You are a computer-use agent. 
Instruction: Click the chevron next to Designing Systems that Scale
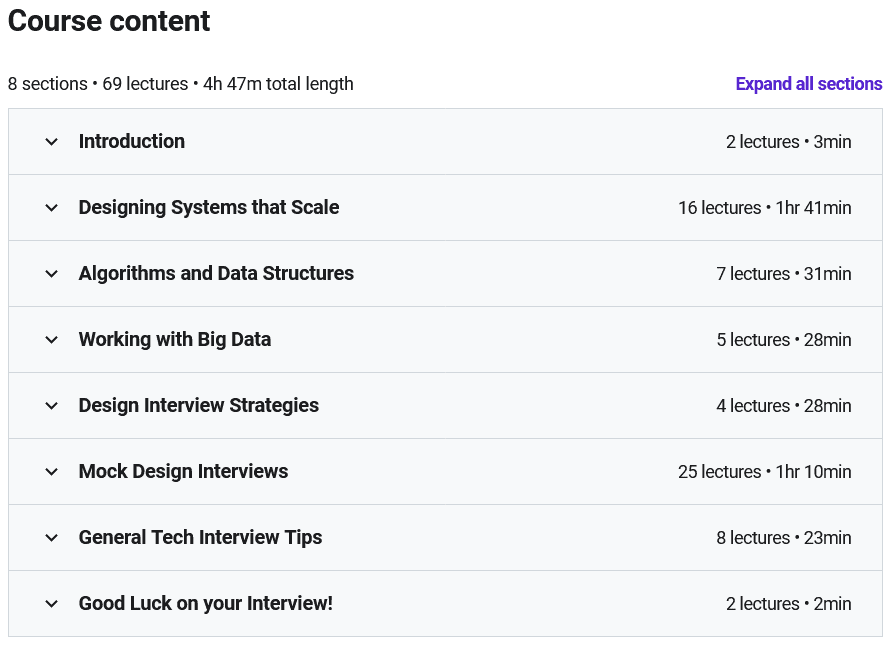(x=52, y=208)
